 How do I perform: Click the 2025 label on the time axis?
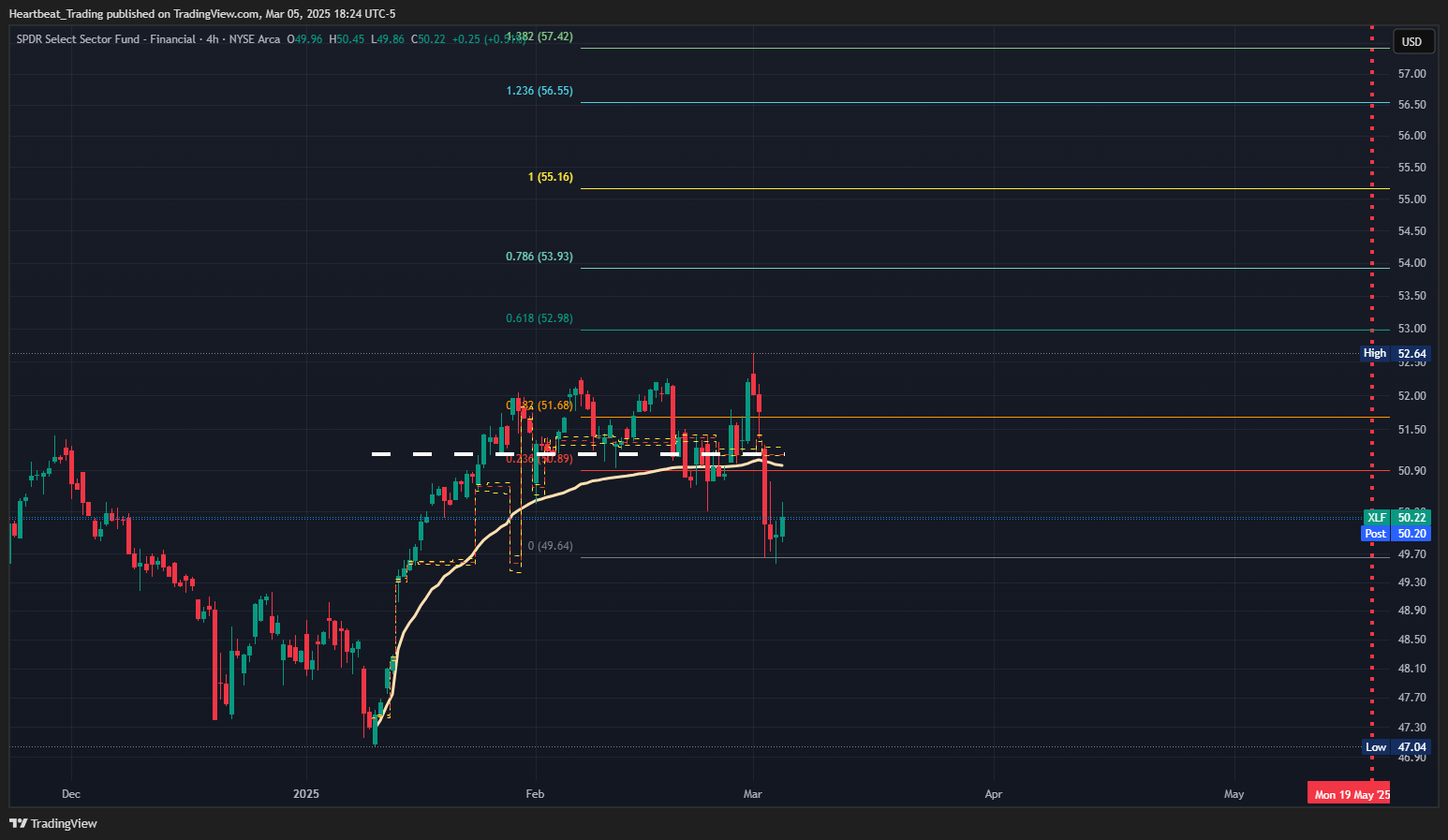point(306,794)
